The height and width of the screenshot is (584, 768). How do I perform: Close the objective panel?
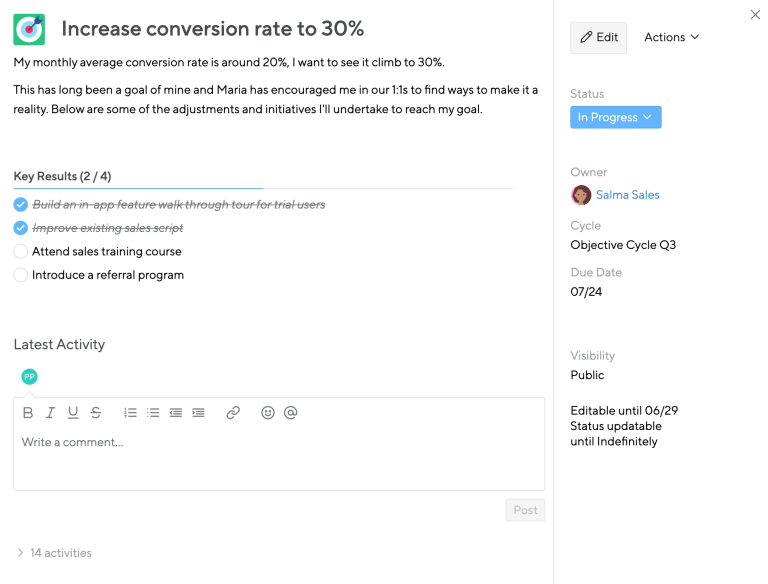point(755,15)
